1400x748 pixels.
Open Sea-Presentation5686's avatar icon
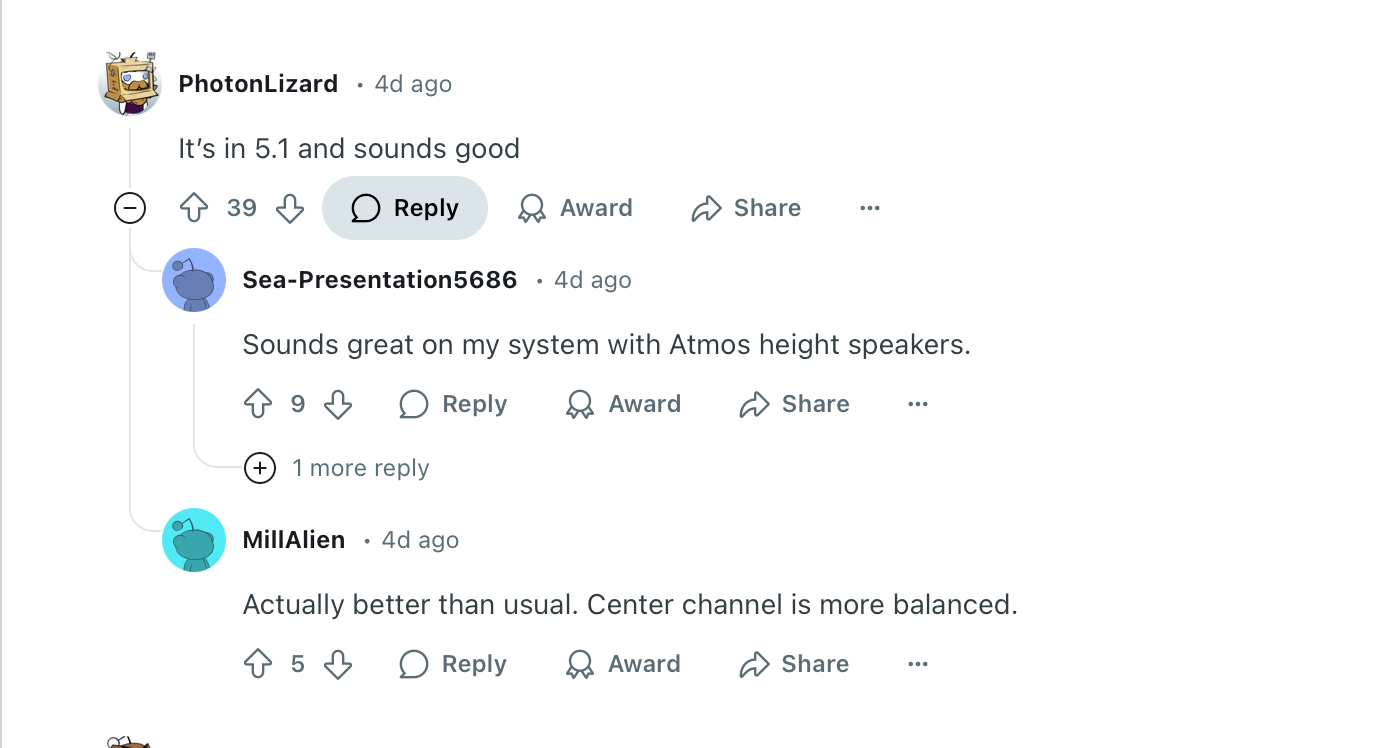194,280
